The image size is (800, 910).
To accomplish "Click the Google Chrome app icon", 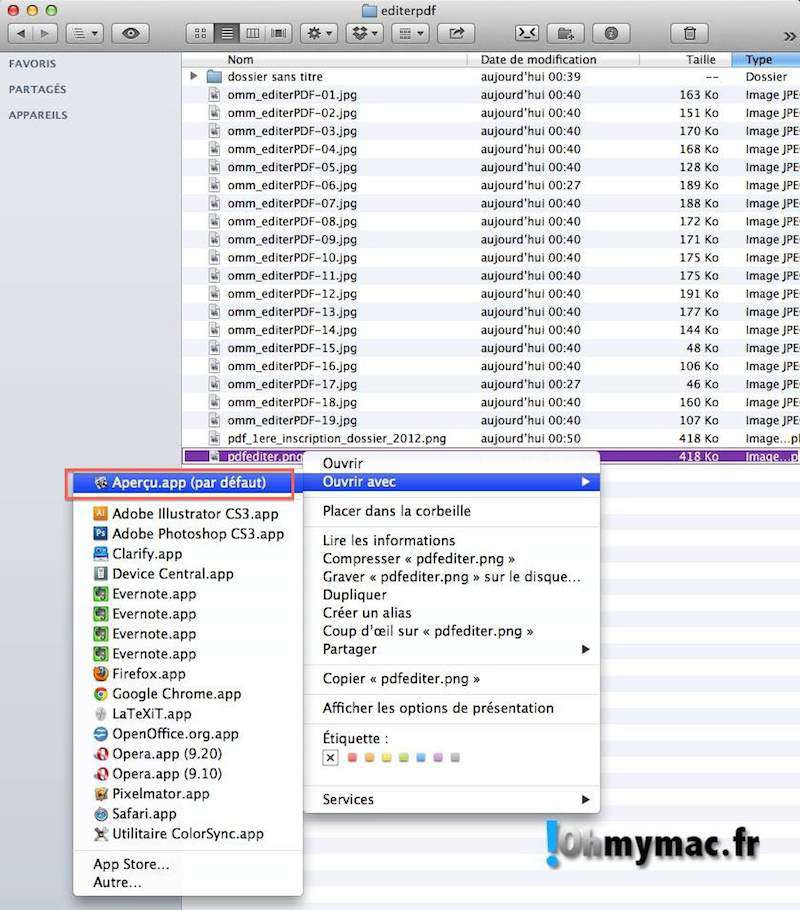I will click(100, 694).
